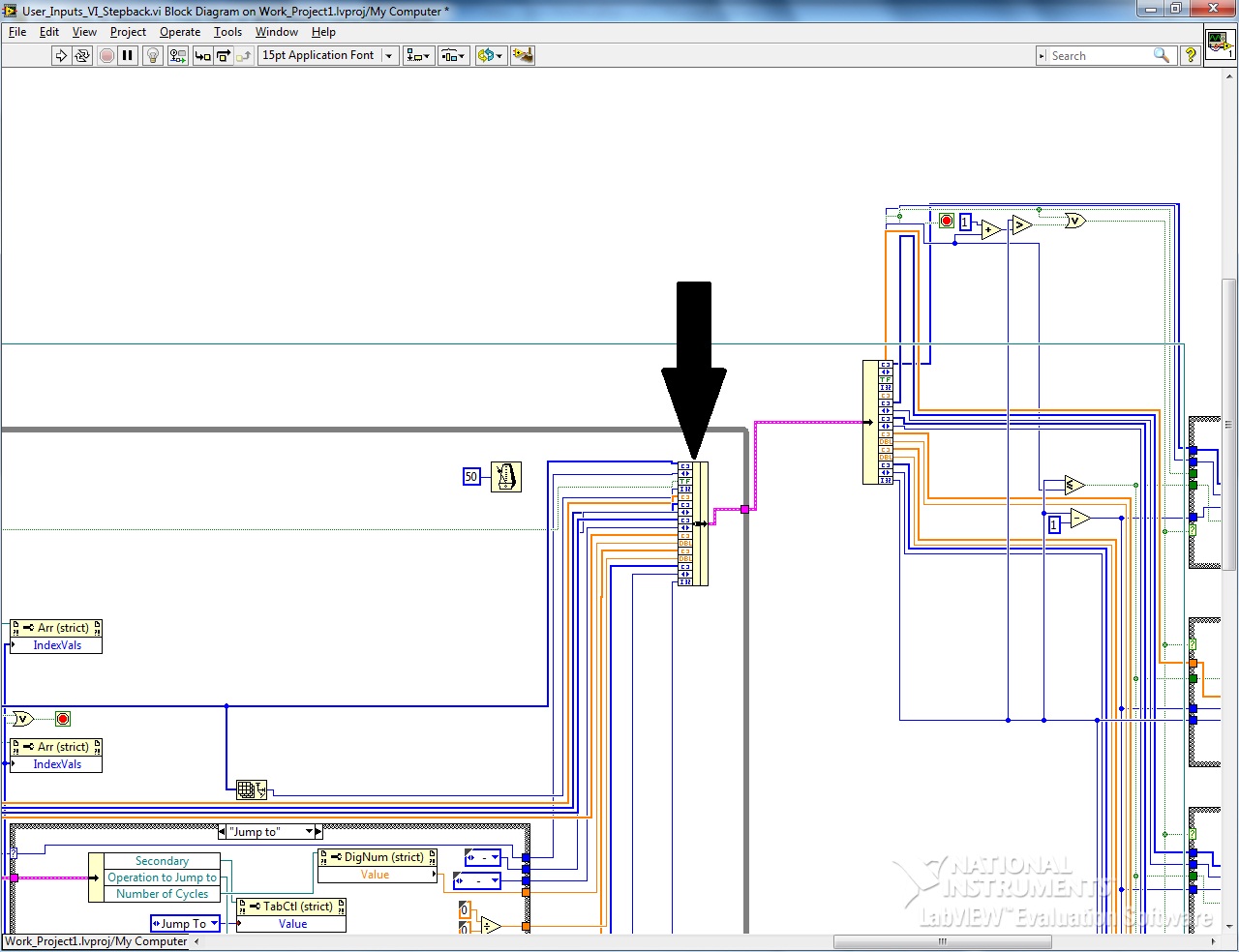The width and height of the screenshot is (1239, 952).
Task: Open the View menu
Action: 84,32
